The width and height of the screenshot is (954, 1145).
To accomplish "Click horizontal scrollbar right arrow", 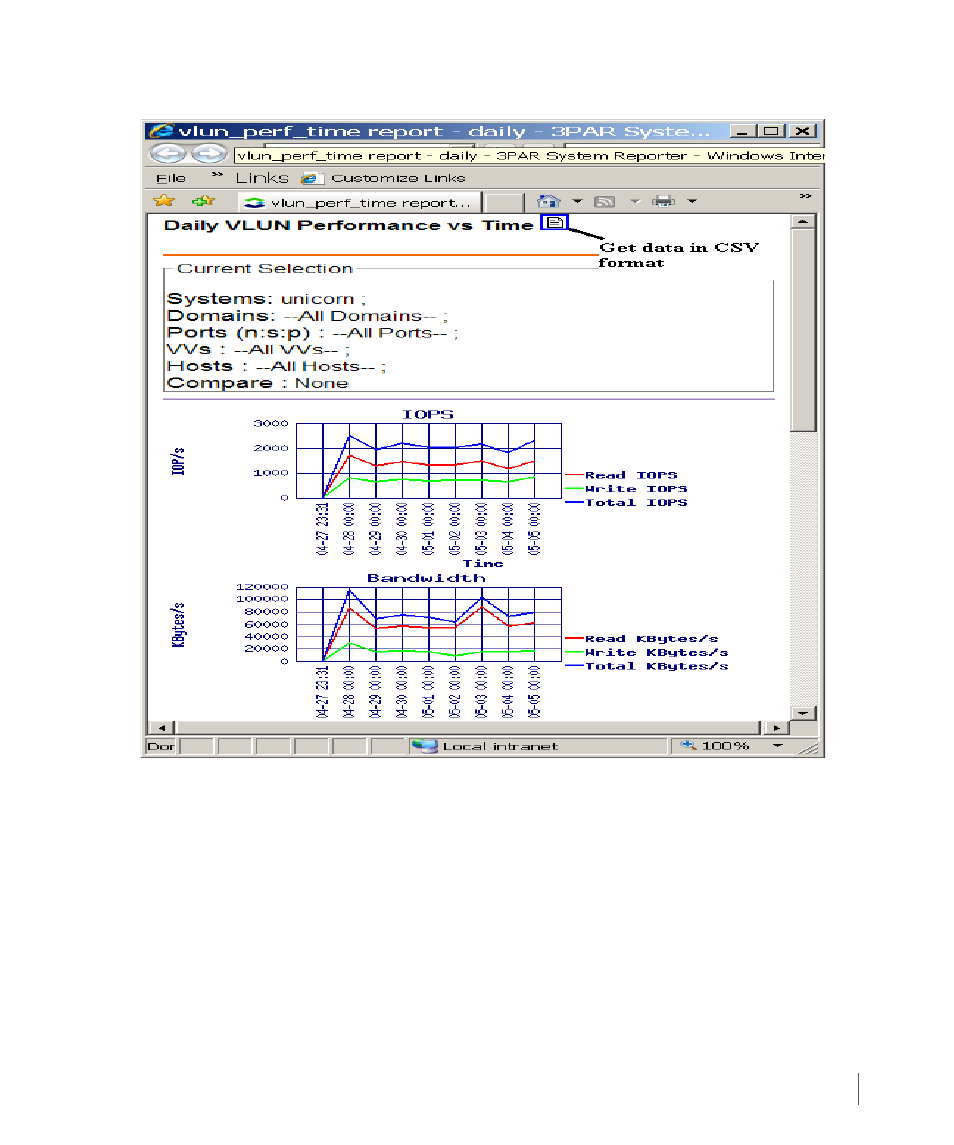I will click(x=776, y=727).
